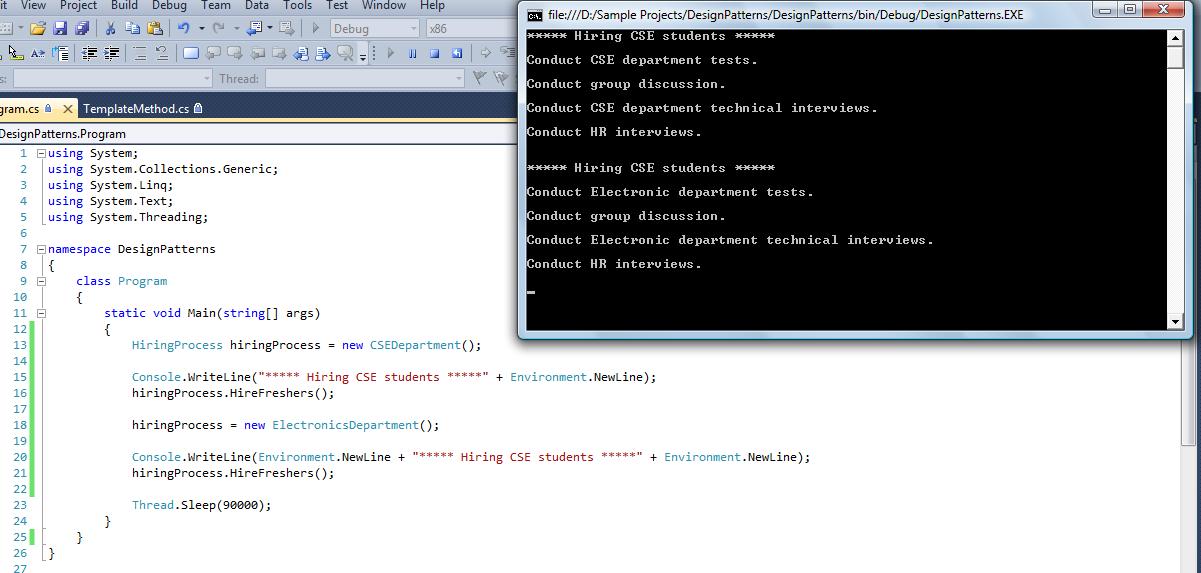Cut selection using the scissors icon
The height and width of the screenshot is (573, 1201).
[x=110, y=29]
